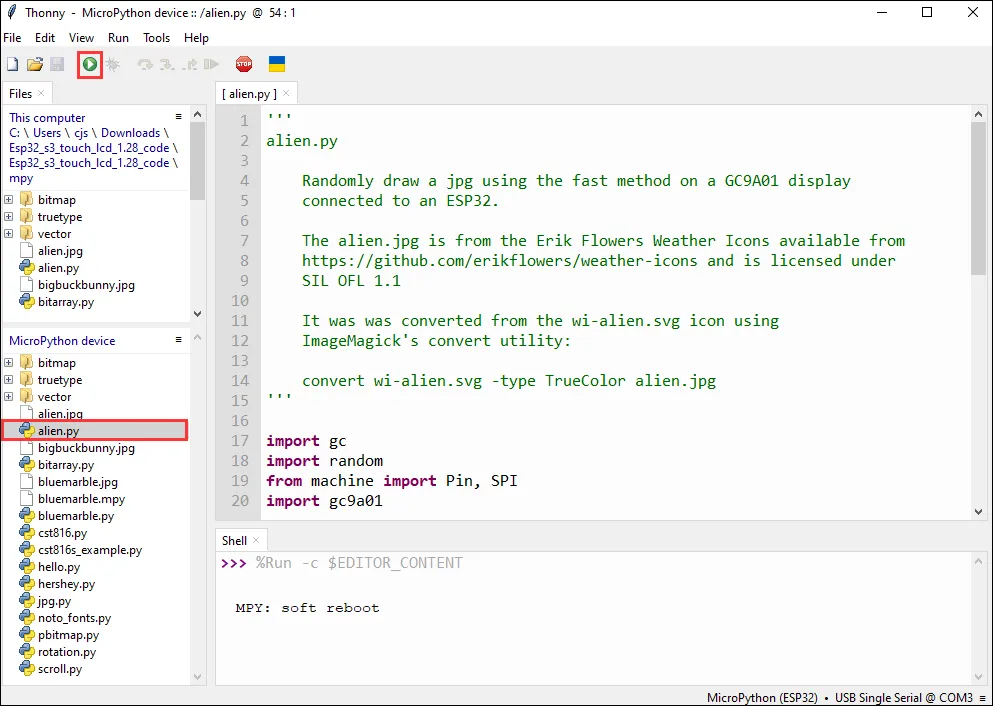The width and height of the screenshot is (993, 706).
Task: Run the current script with the green play button
Action: (90, 64)
